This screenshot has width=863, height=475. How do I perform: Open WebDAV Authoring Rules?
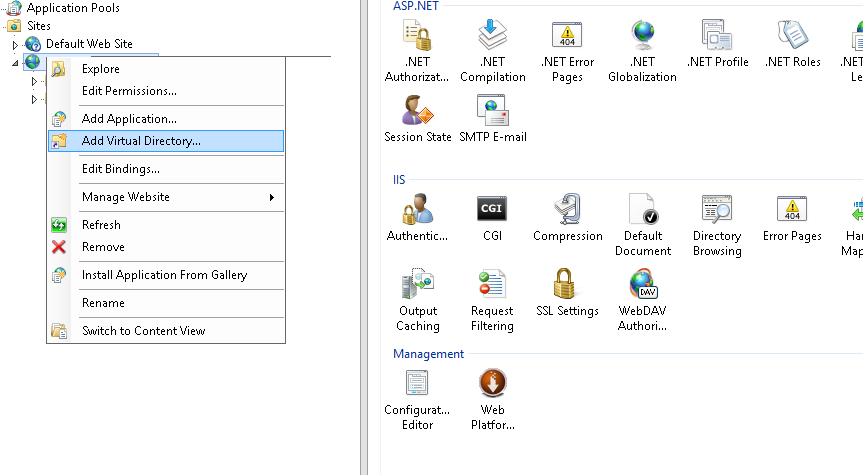[x=642, y=300]
